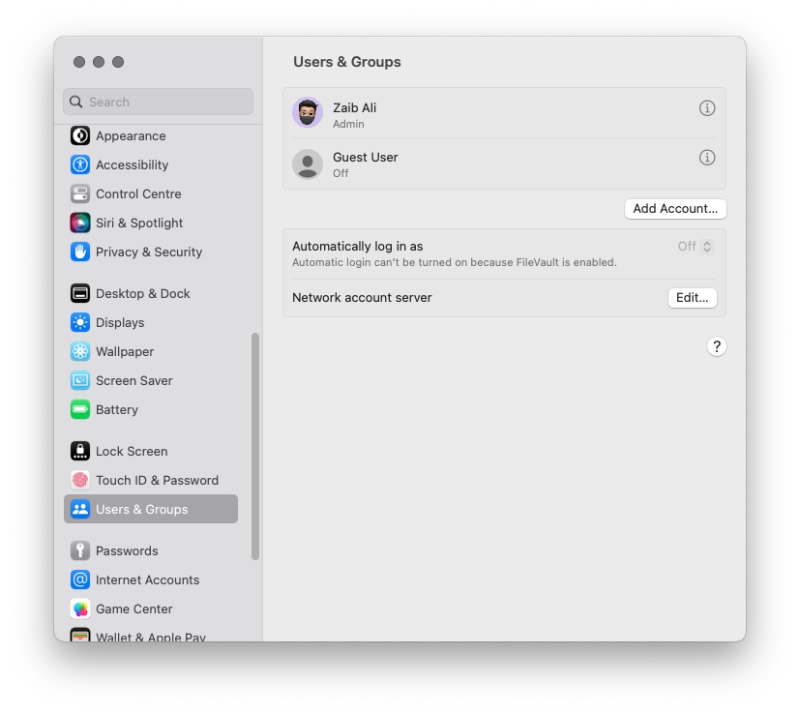
Task: Open the Wallpaper label
Action: tap(125, 352)
